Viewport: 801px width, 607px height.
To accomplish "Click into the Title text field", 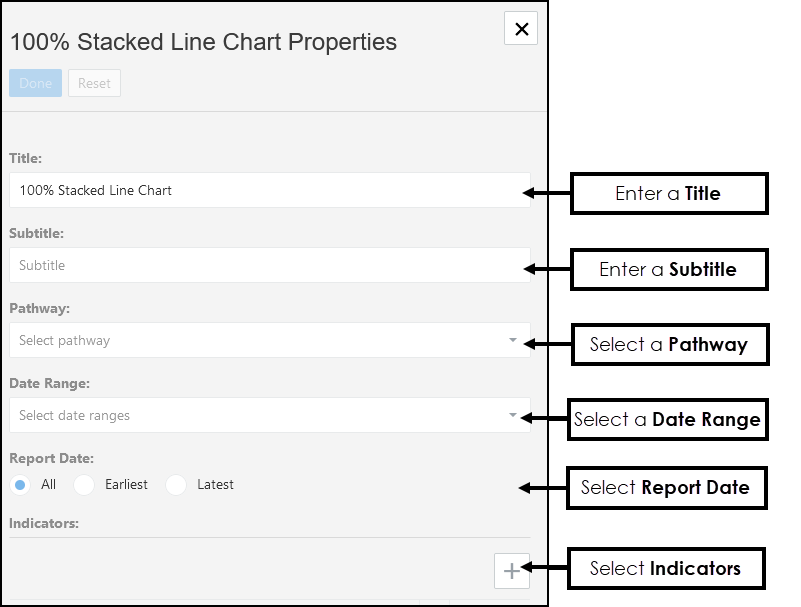I will point(268,190).
